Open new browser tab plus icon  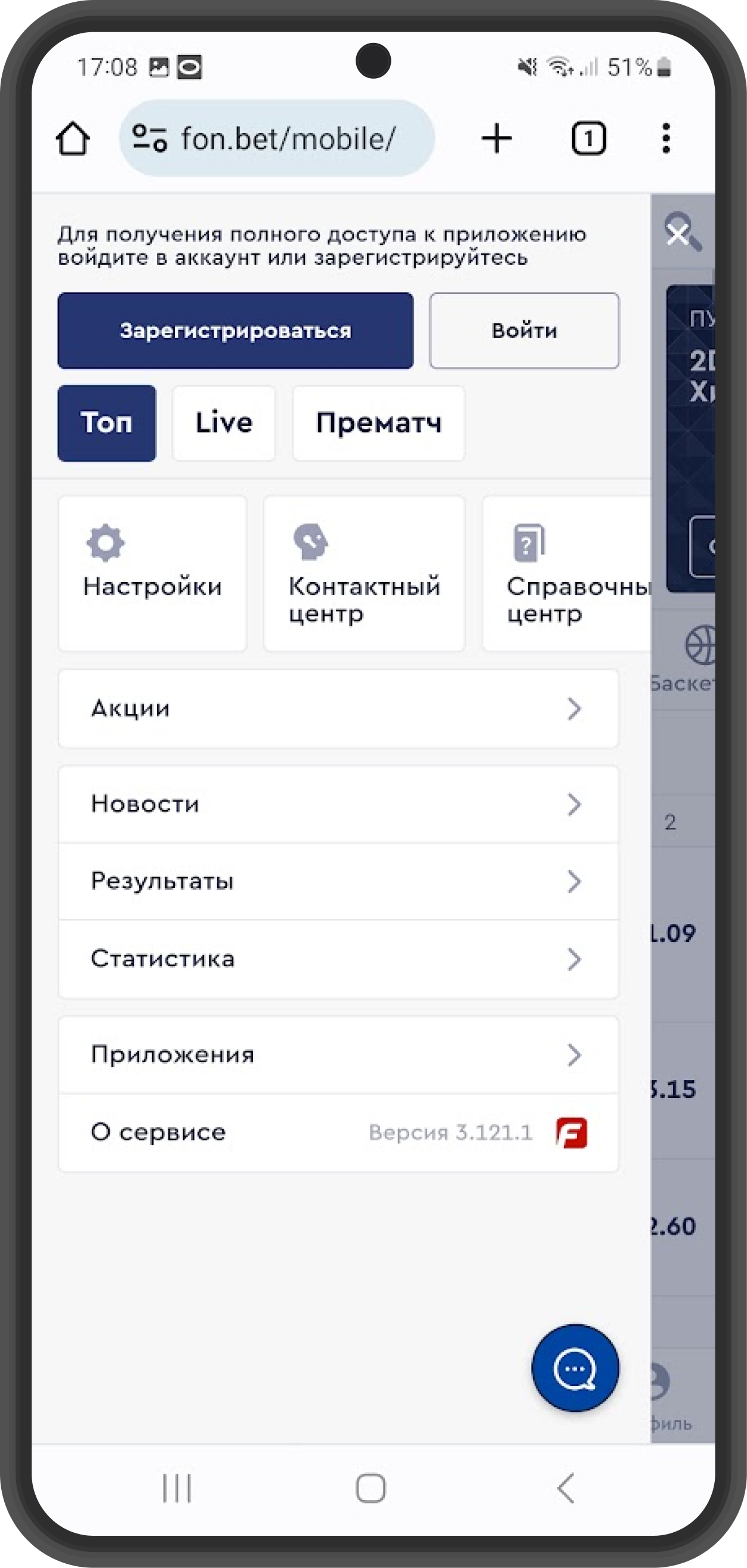497,138
